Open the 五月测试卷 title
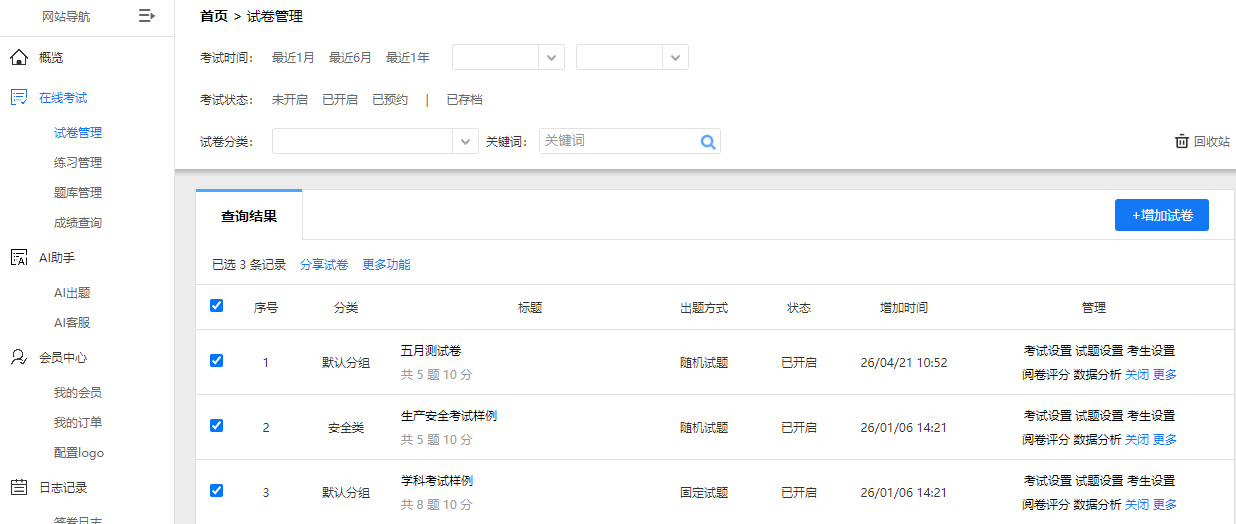 coord(431,351)
